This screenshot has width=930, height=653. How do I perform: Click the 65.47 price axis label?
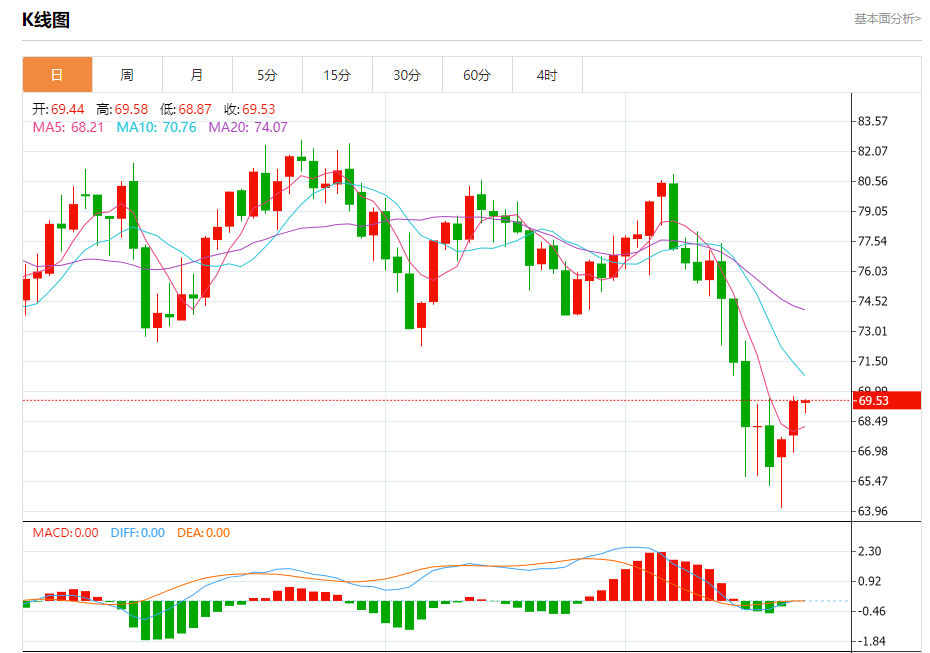(873, 481)
